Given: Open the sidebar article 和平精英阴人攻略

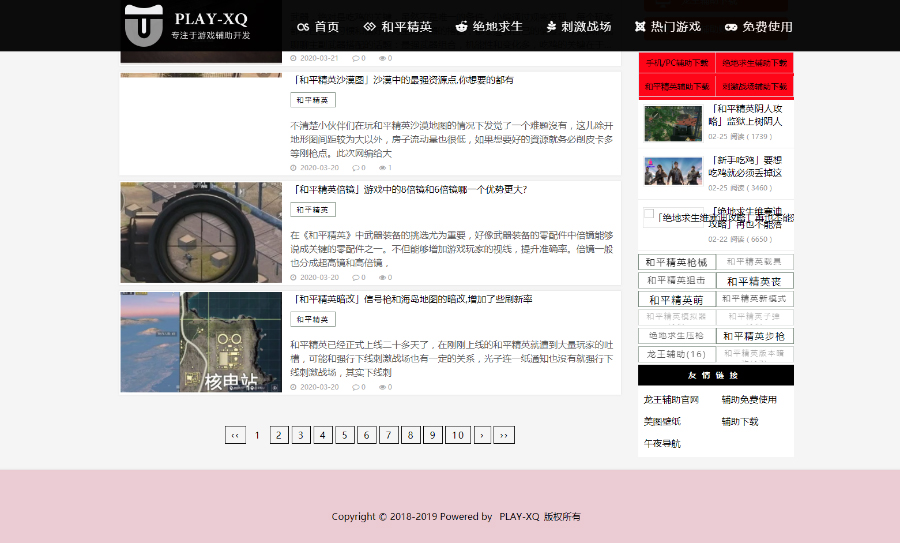Looking at the screenshot, I should point(745,115).
